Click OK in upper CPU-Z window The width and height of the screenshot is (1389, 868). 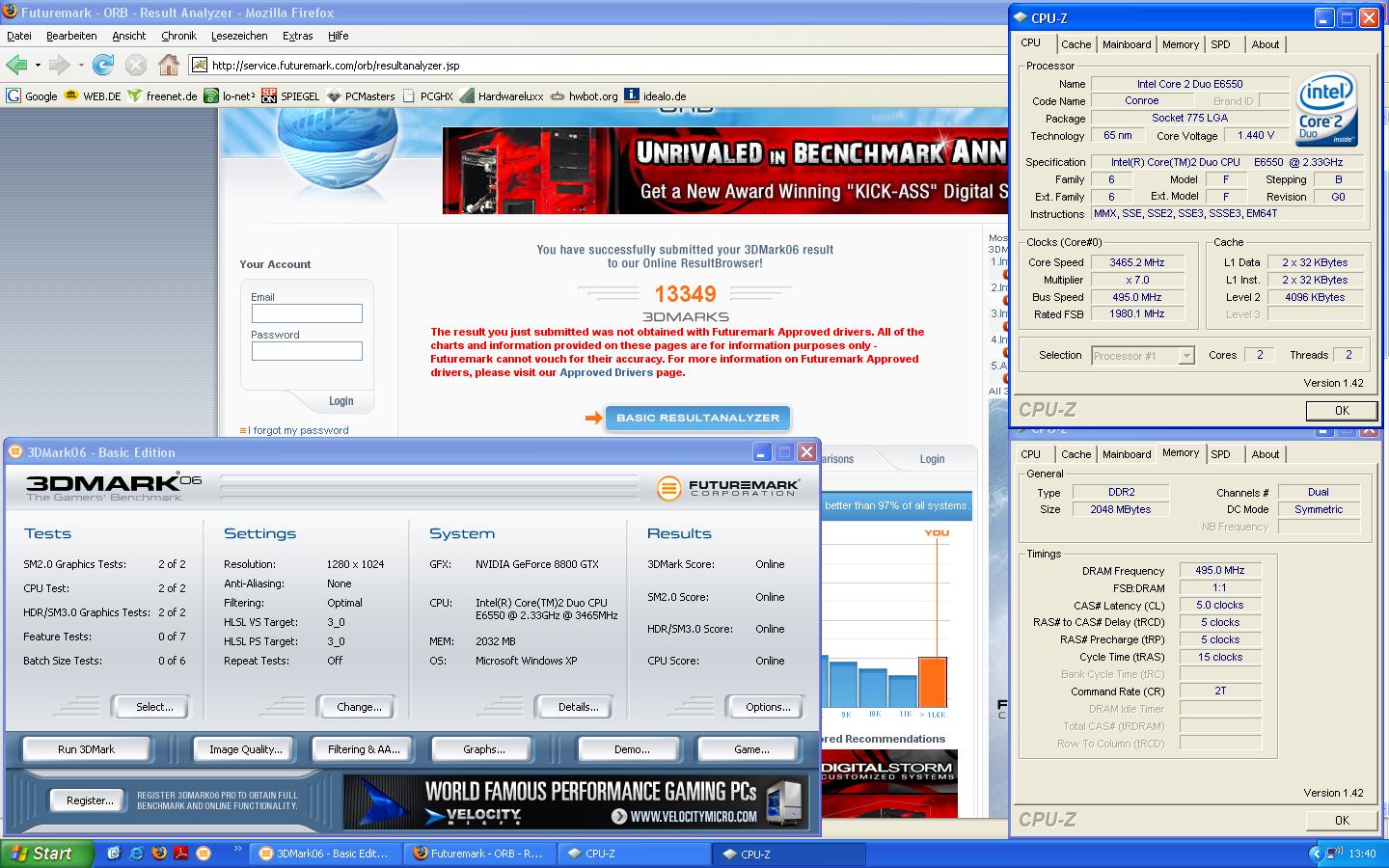[1341, 410]
